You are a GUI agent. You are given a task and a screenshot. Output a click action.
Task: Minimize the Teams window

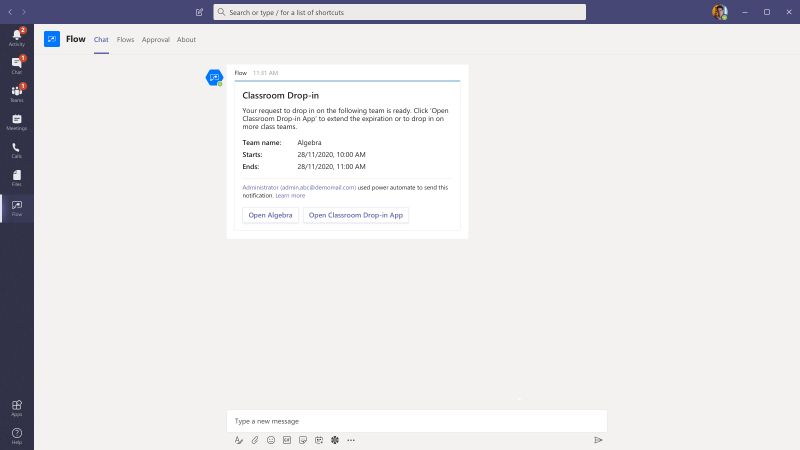click(745, 12)
